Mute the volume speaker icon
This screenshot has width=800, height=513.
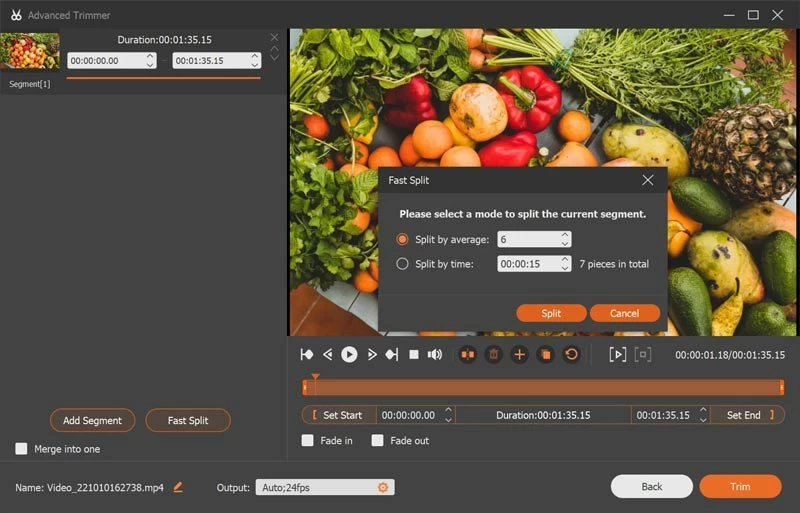click(435, 354)
